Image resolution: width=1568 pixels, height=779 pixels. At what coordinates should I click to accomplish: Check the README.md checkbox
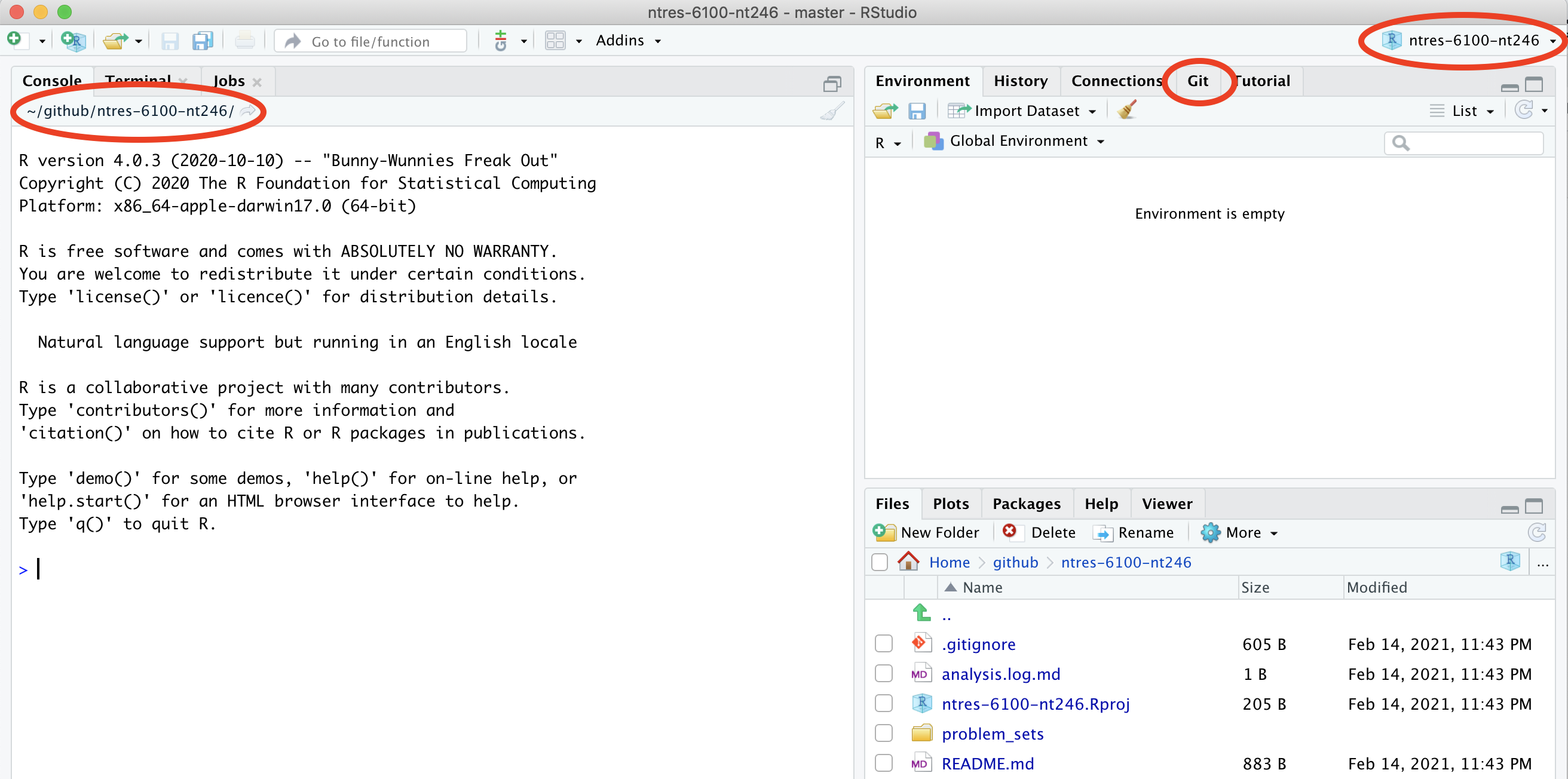(x=883, y=762)
